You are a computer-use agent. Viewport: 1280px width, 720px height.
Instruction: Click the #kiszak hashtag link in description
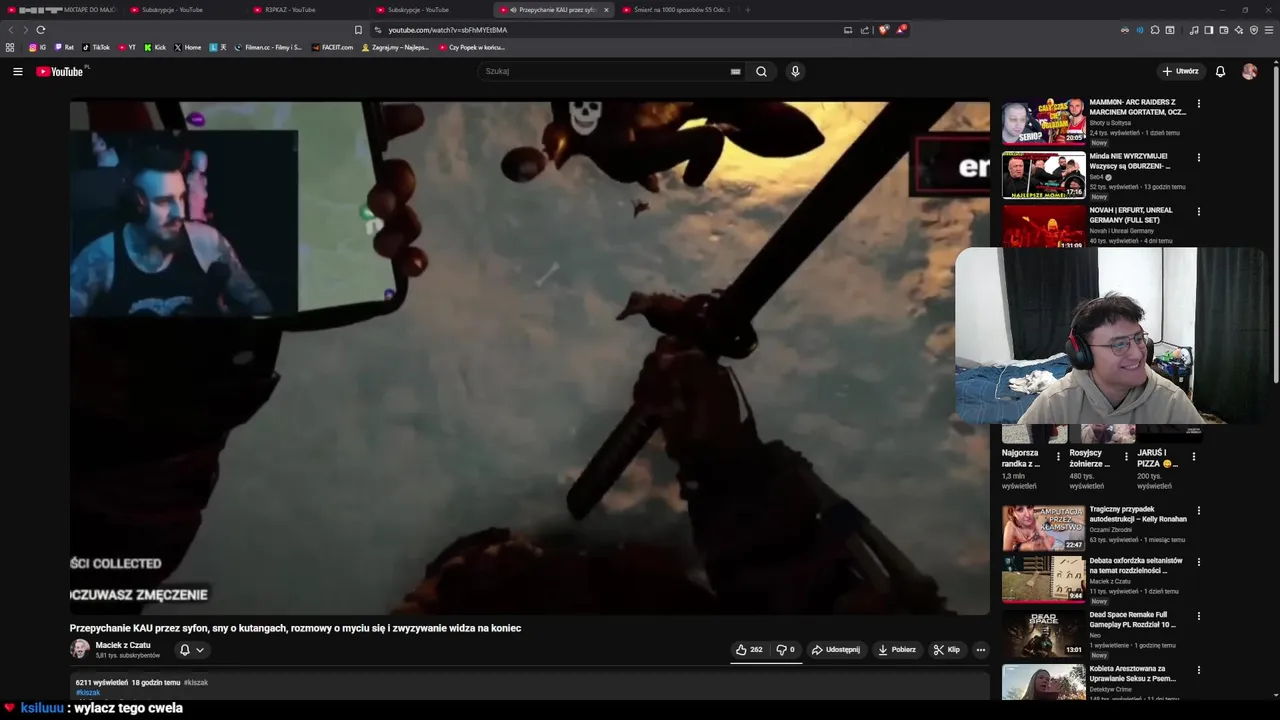pyautogui.click(x=88, y=692)
